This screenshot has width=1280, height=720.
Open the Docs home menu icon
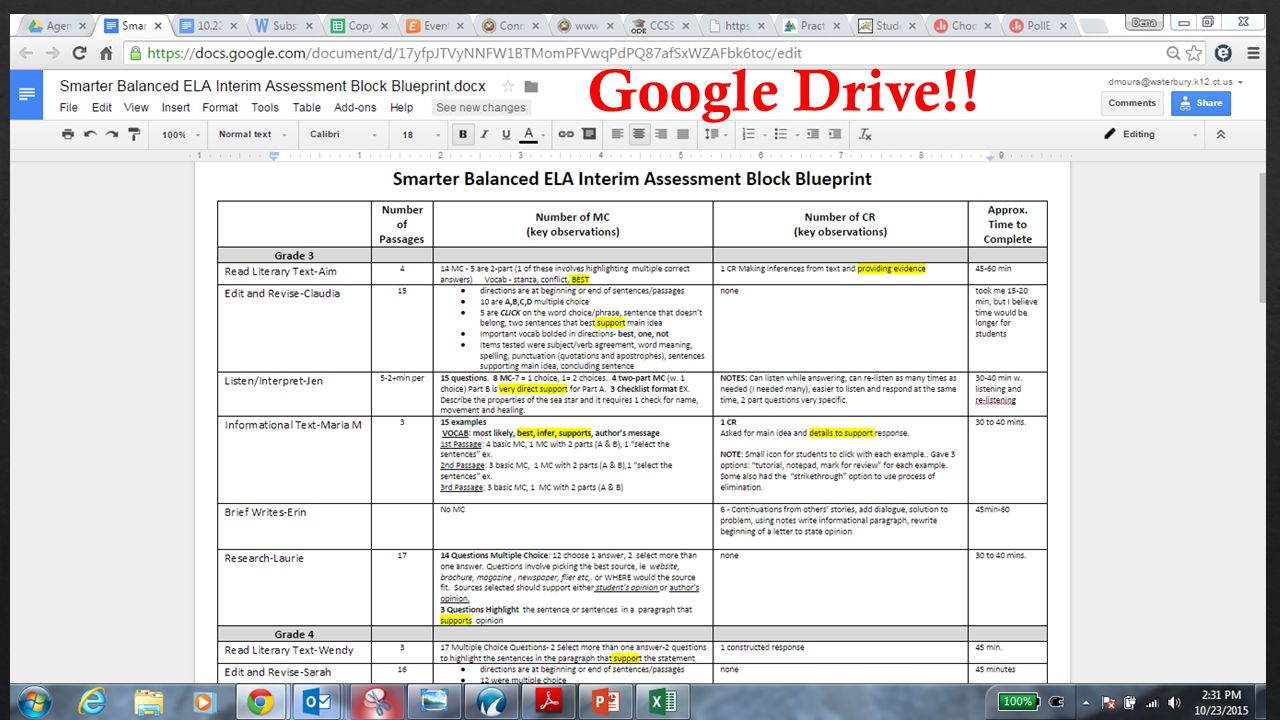[x=26, y=94]
